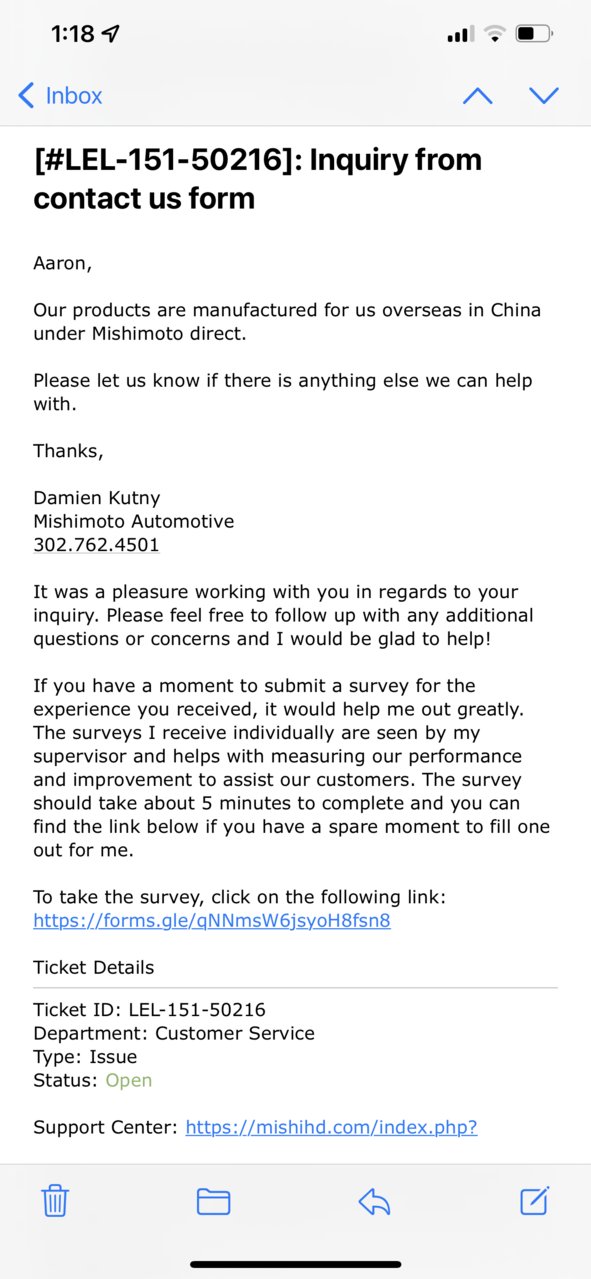Go back to the Inbox
The height and width of the screenshot is (1279, 591).
coord(60,96)
